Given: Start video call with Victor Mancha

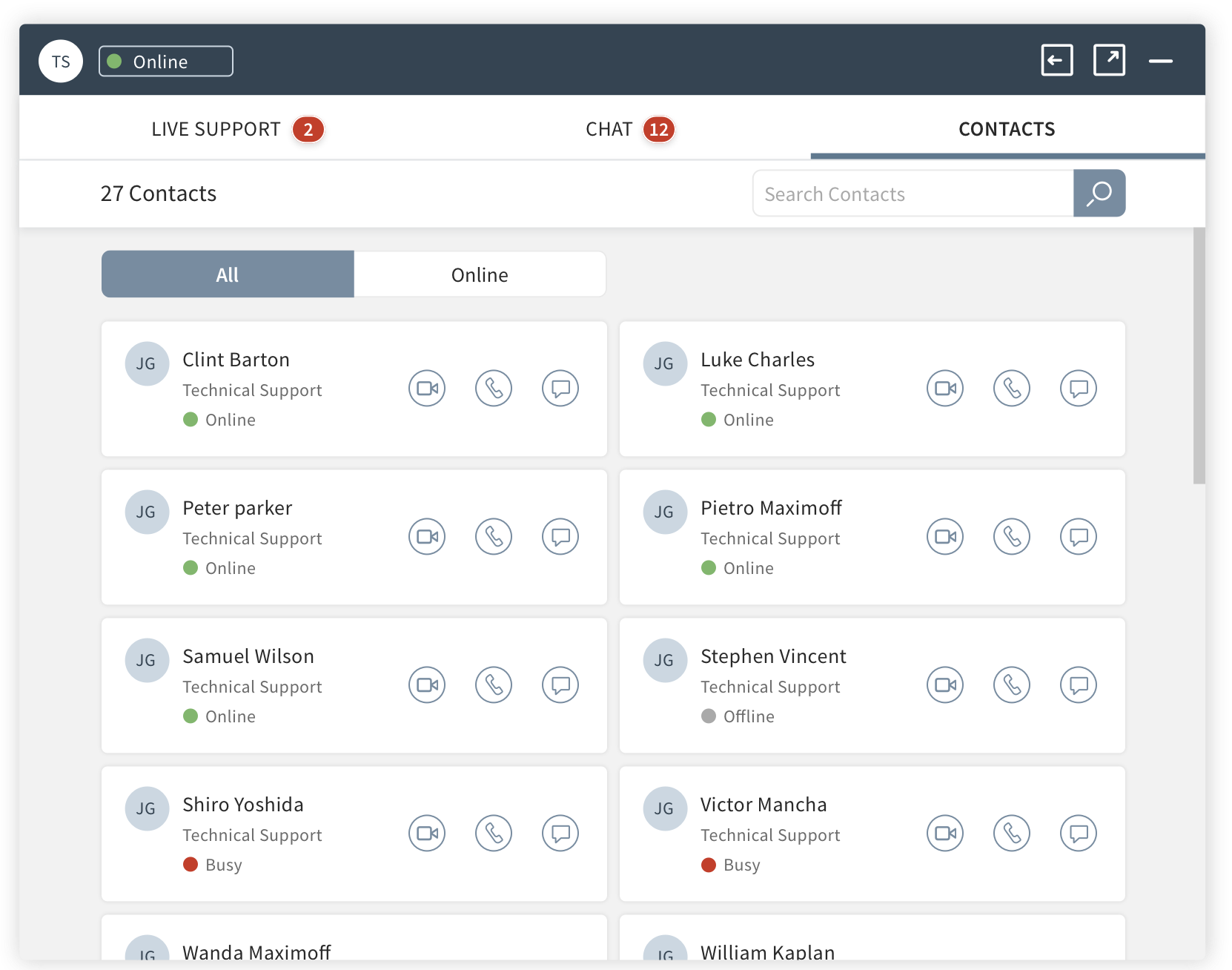Looking at the screenshot, I should pos(945,833).
